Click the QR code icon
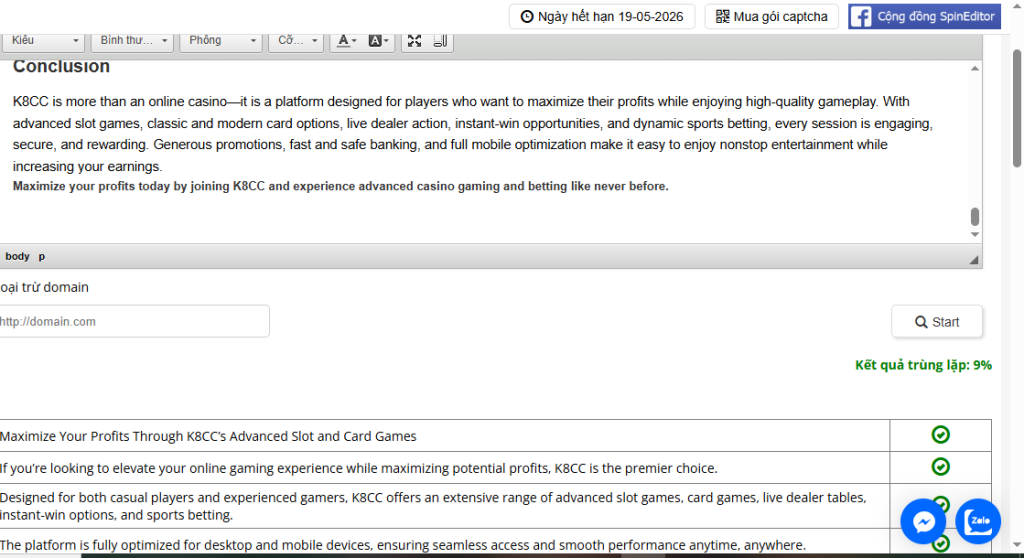 [x=722, y=17]
